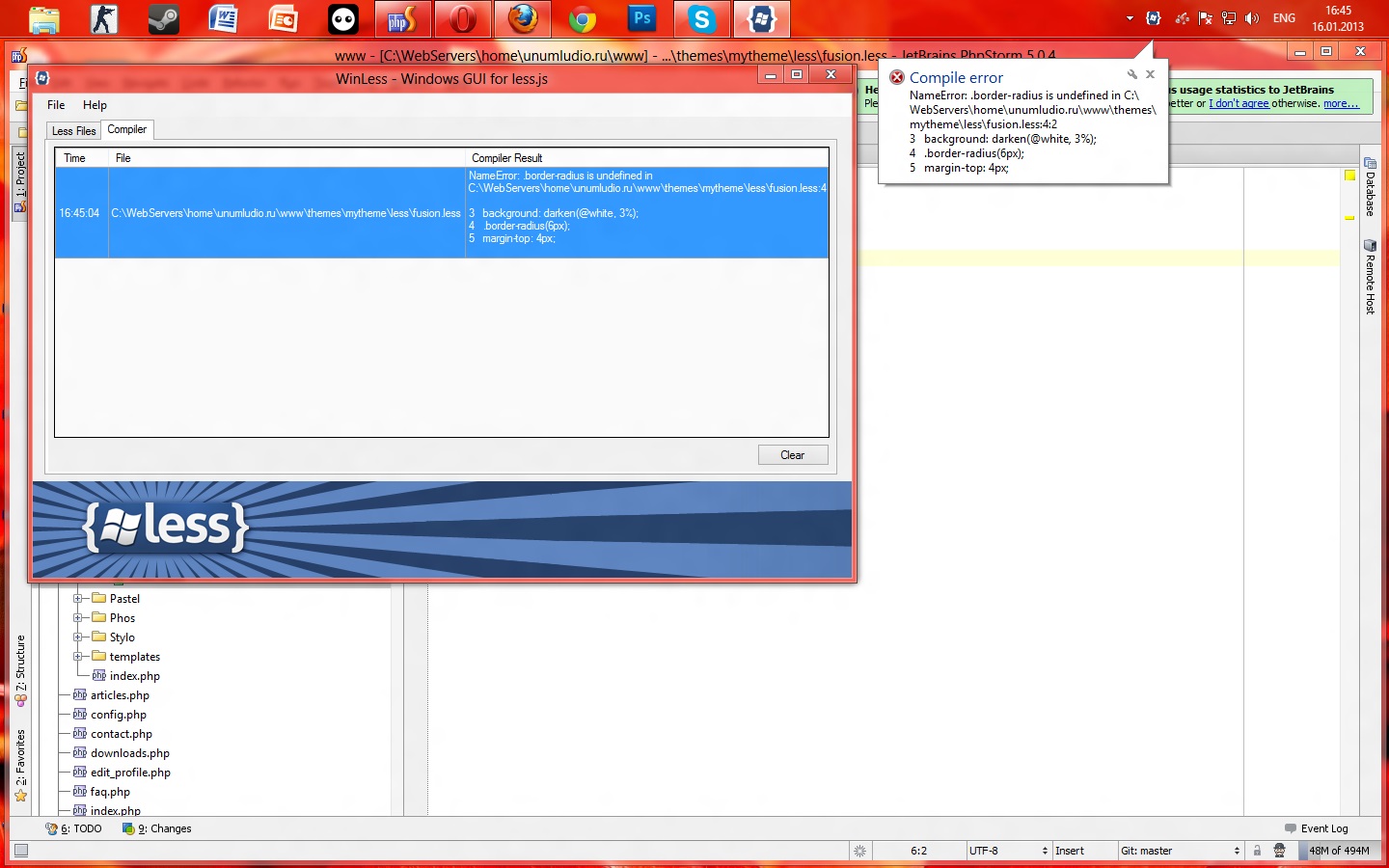
Task: Open the Event Log panel
Action: coord(1316,828)
